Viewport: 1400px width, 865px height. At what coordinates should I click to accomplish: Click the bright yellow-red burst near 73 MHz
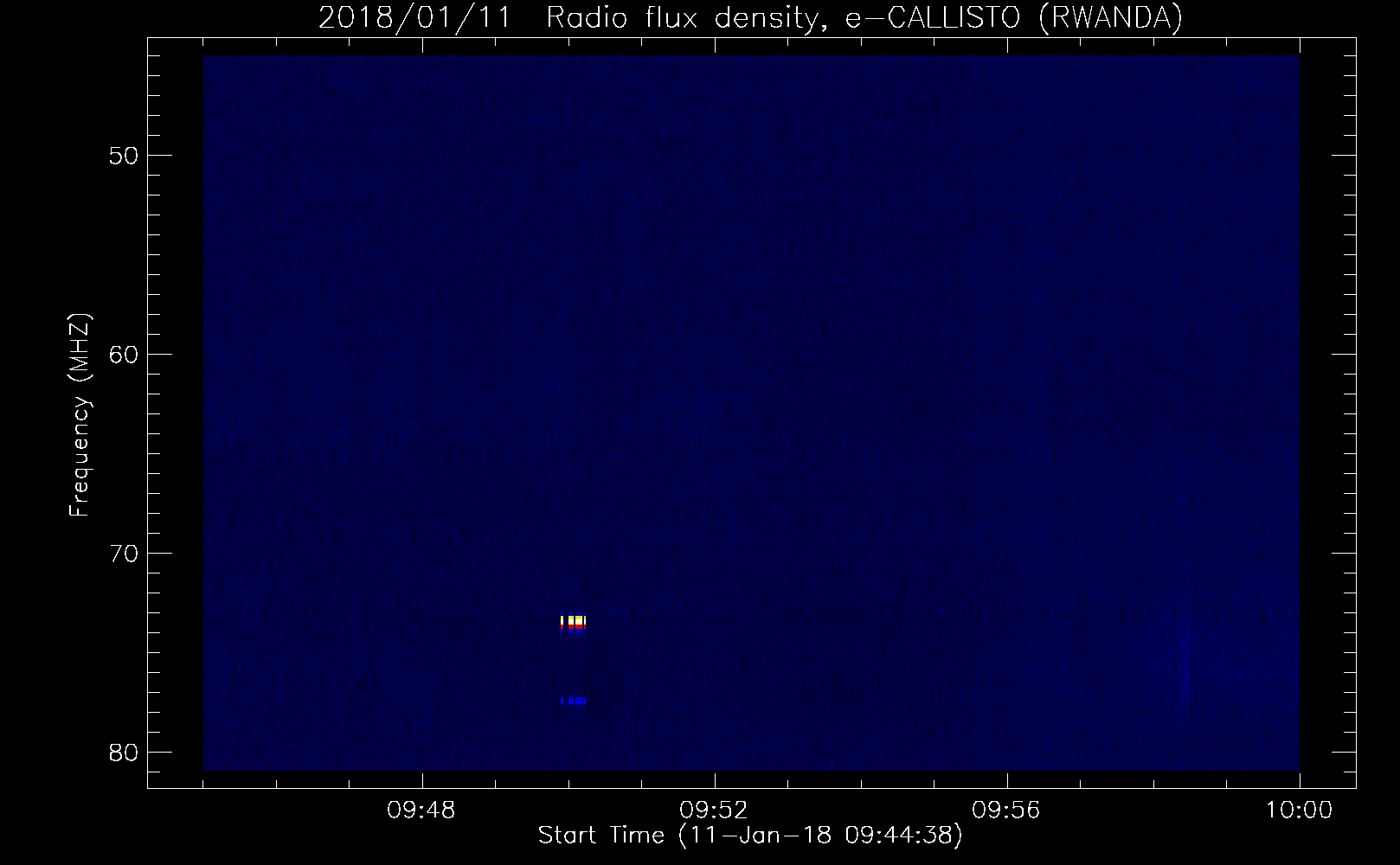574,624
